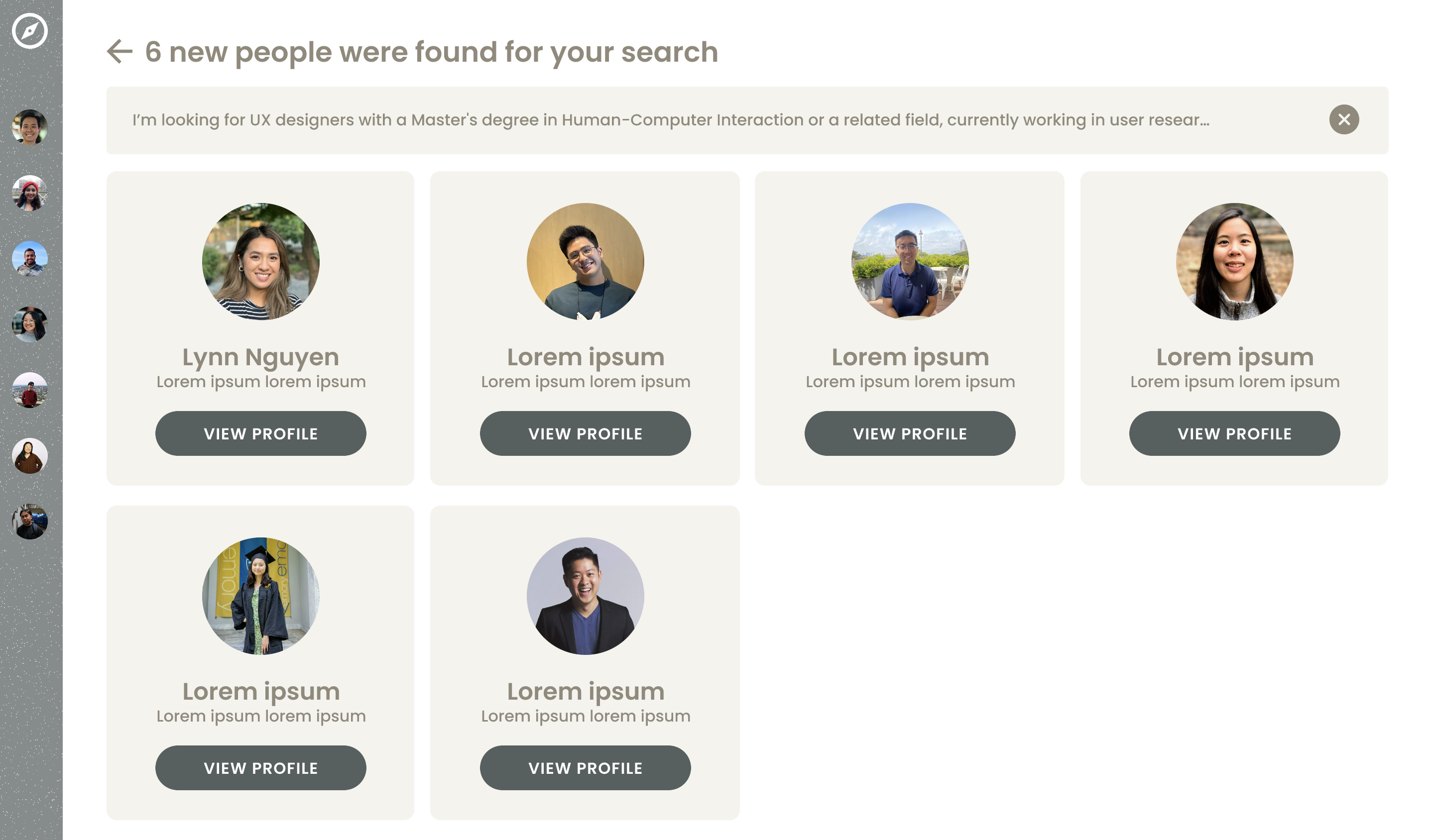
Task: Click the compass explore icon in sidebar
Action: click(29, 31)
